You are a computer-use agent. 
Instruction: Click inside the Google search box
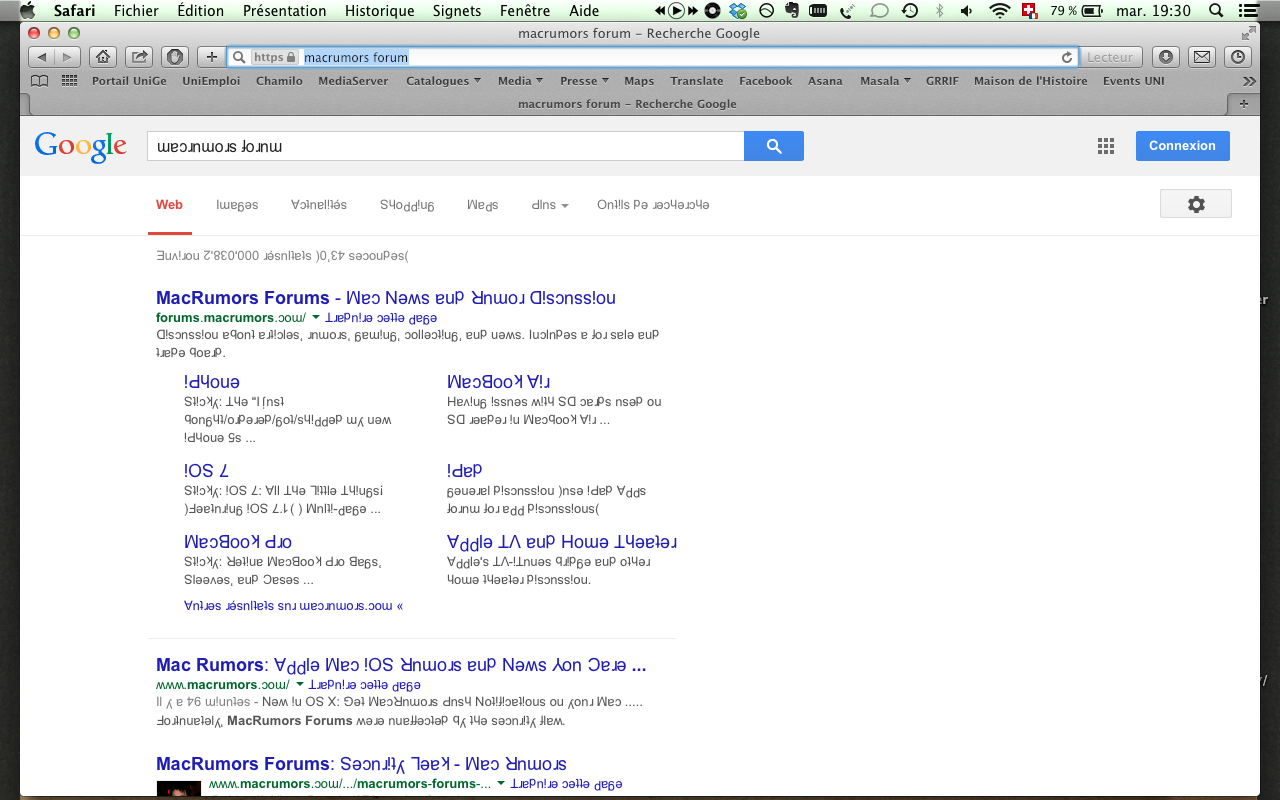point(445,146)
